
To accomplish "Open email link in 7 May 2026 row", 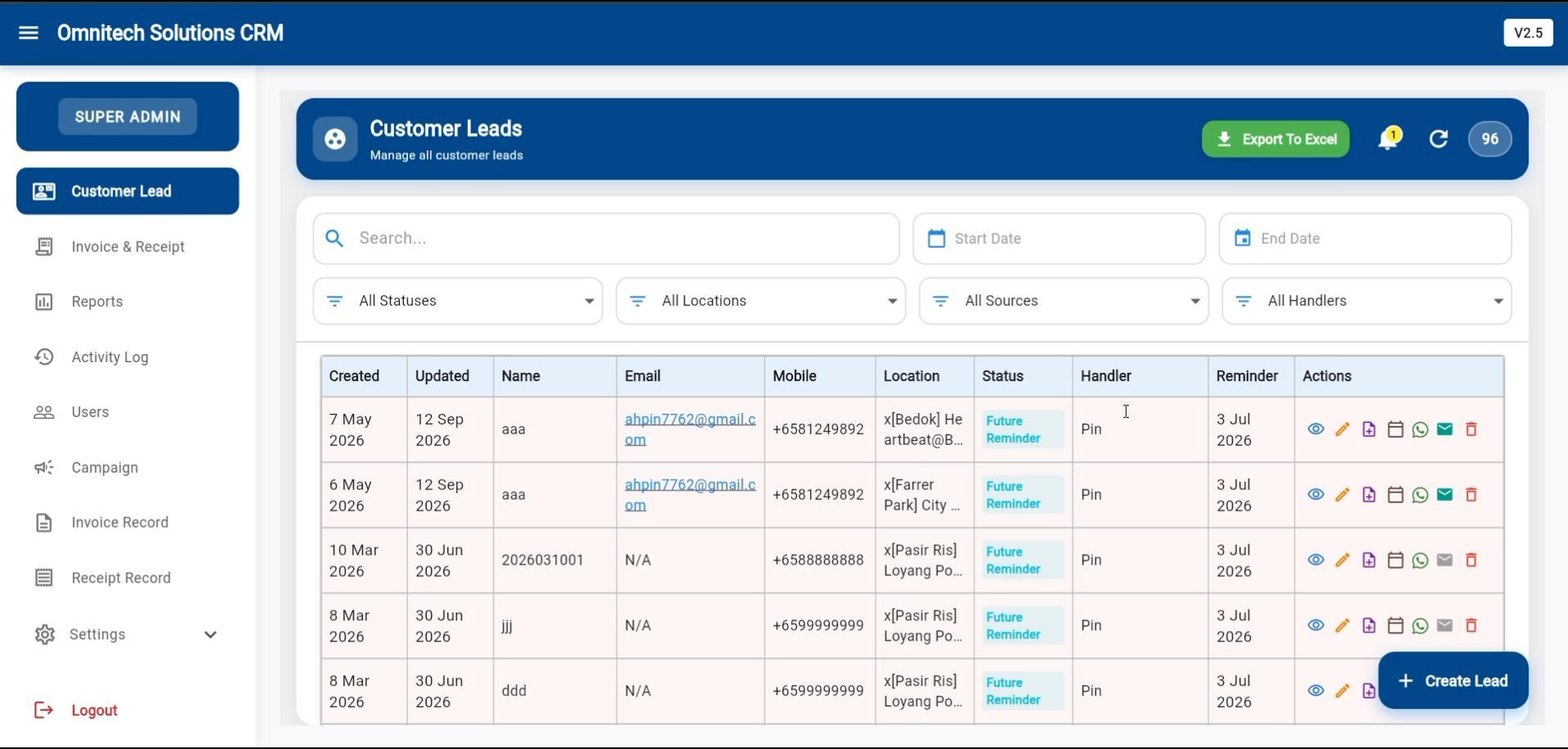I will click(x=690, y=429).
